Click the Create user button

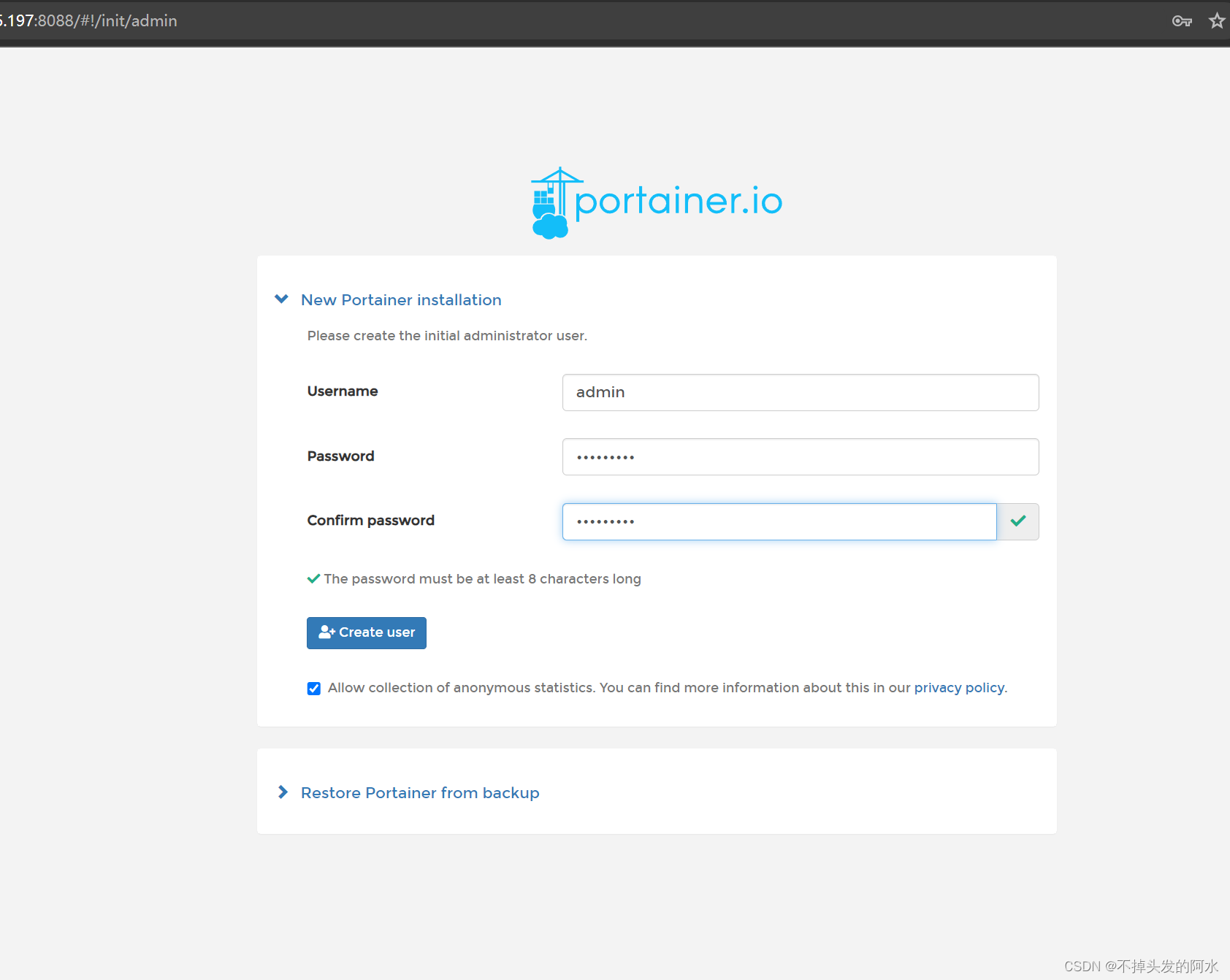click(367, 633)
